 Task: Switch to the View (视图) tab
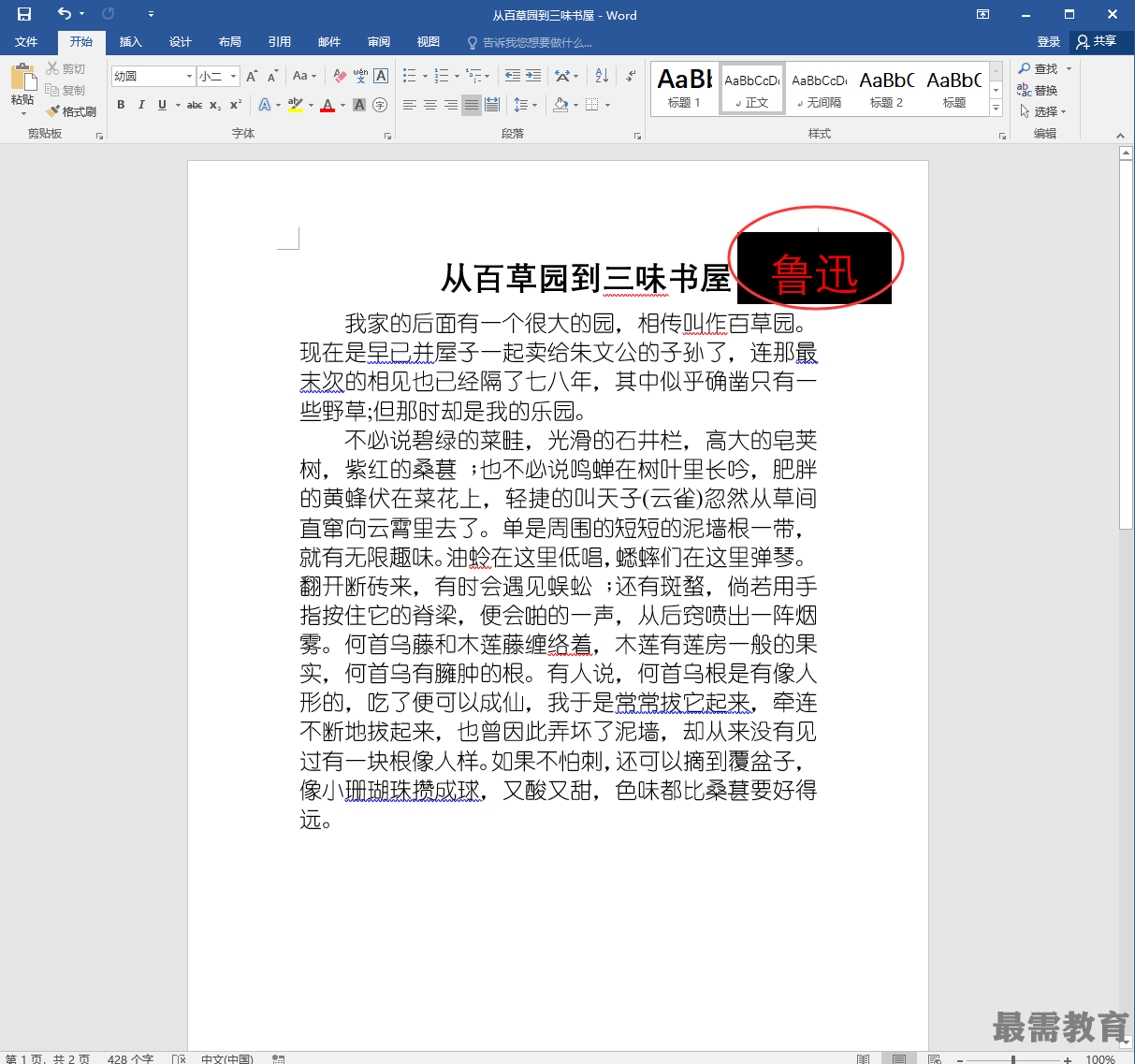click(429, 41)
